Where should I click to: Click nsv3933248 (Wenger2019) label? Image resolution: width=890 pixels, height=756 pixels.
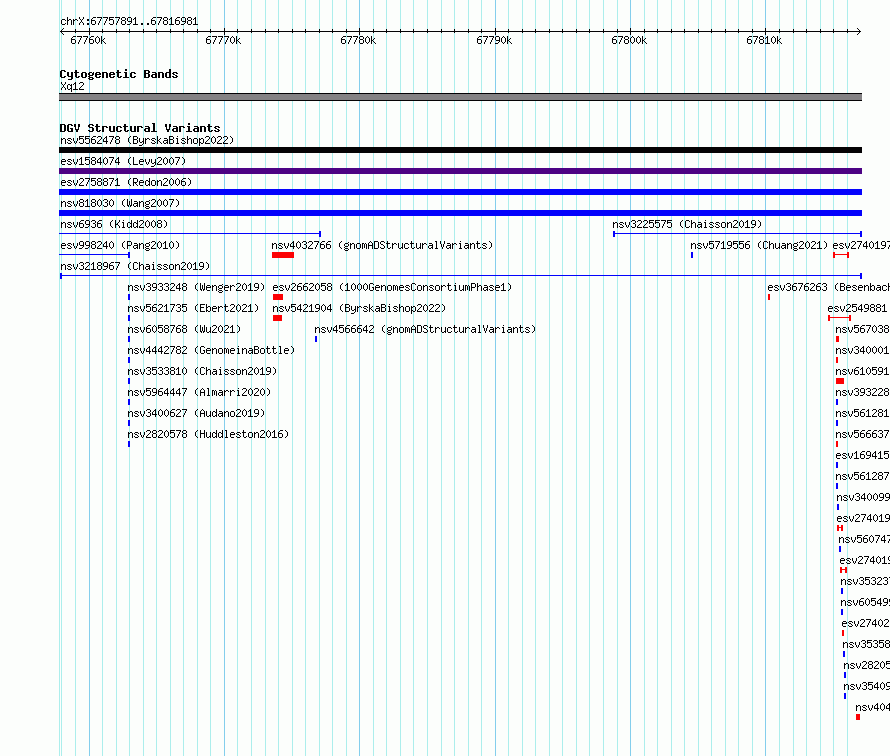196,287
